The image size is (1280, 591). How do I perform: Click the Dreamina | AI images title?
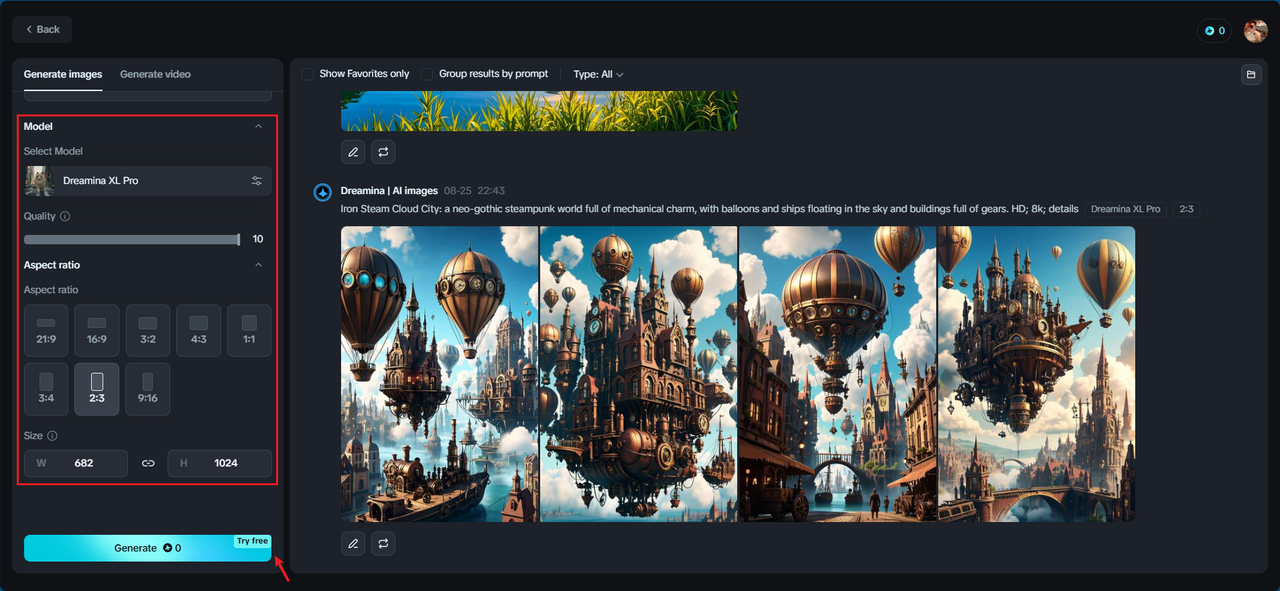click(389, 190)
